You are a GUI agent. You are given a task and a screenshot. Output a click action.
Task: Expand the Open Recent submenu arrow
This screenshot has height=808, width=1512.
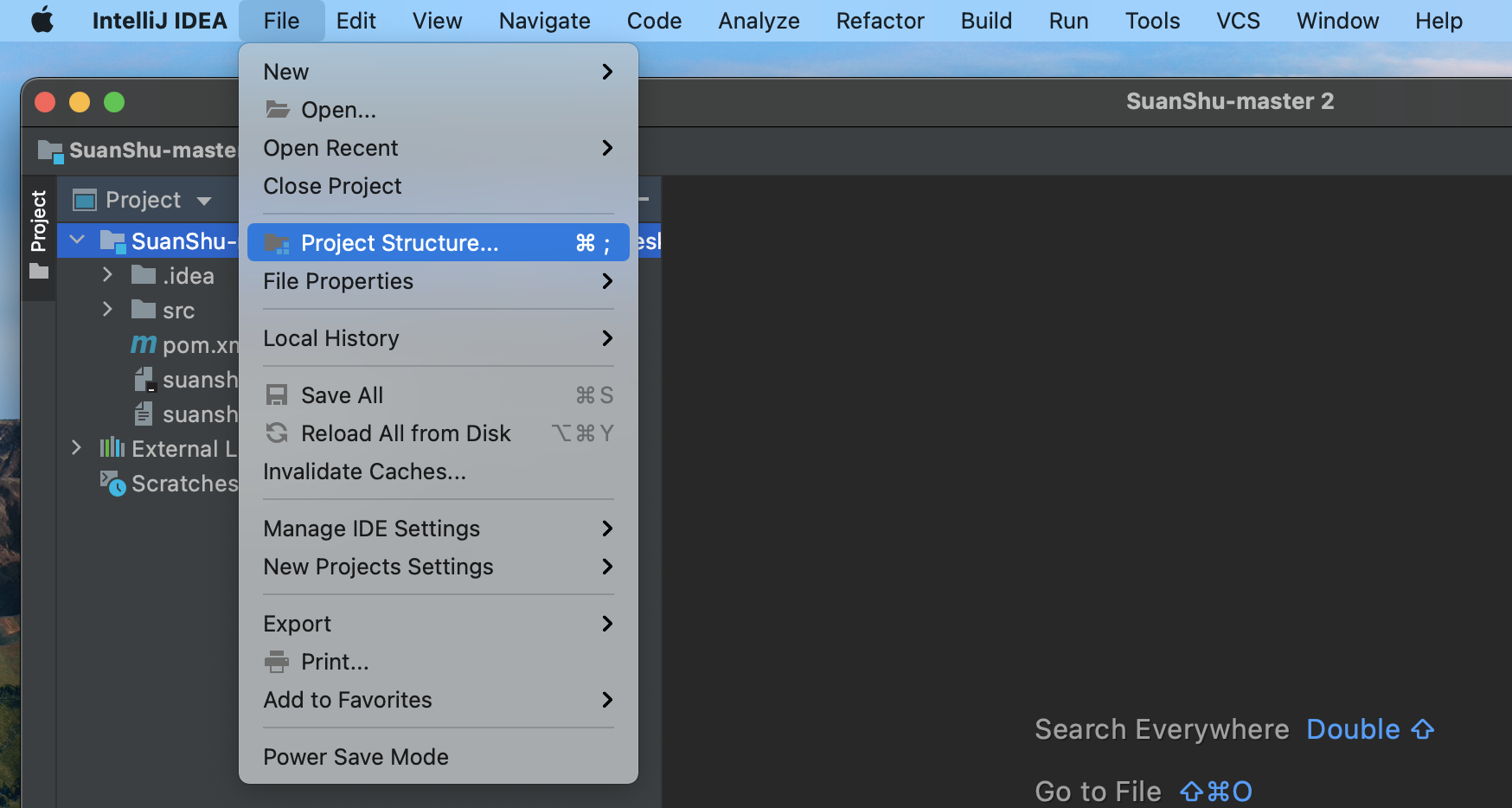607,148
